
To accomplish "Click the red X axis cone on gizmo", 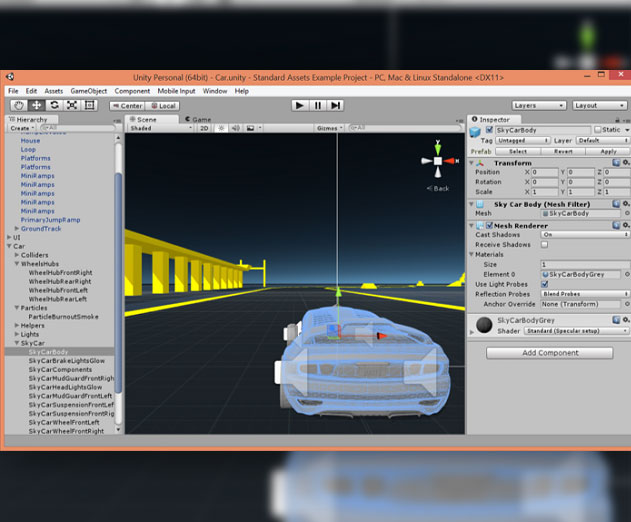I will click(x=450, y=161).
